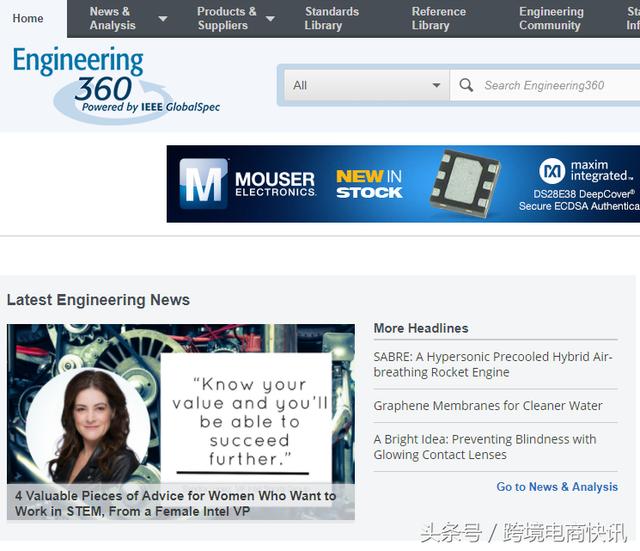Go to the Engineering Community menu

tap(551, 19)
